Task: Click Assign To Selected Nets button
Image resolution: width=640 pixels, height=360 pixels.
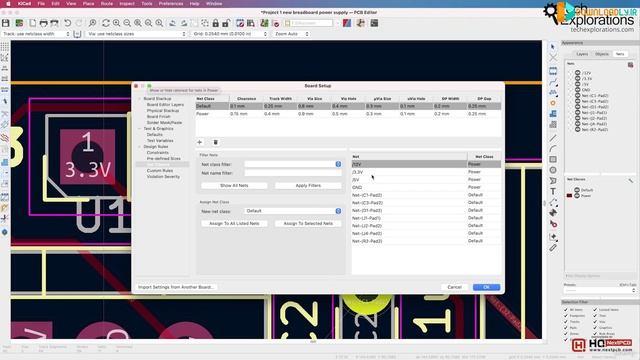Action: [308, 224]
